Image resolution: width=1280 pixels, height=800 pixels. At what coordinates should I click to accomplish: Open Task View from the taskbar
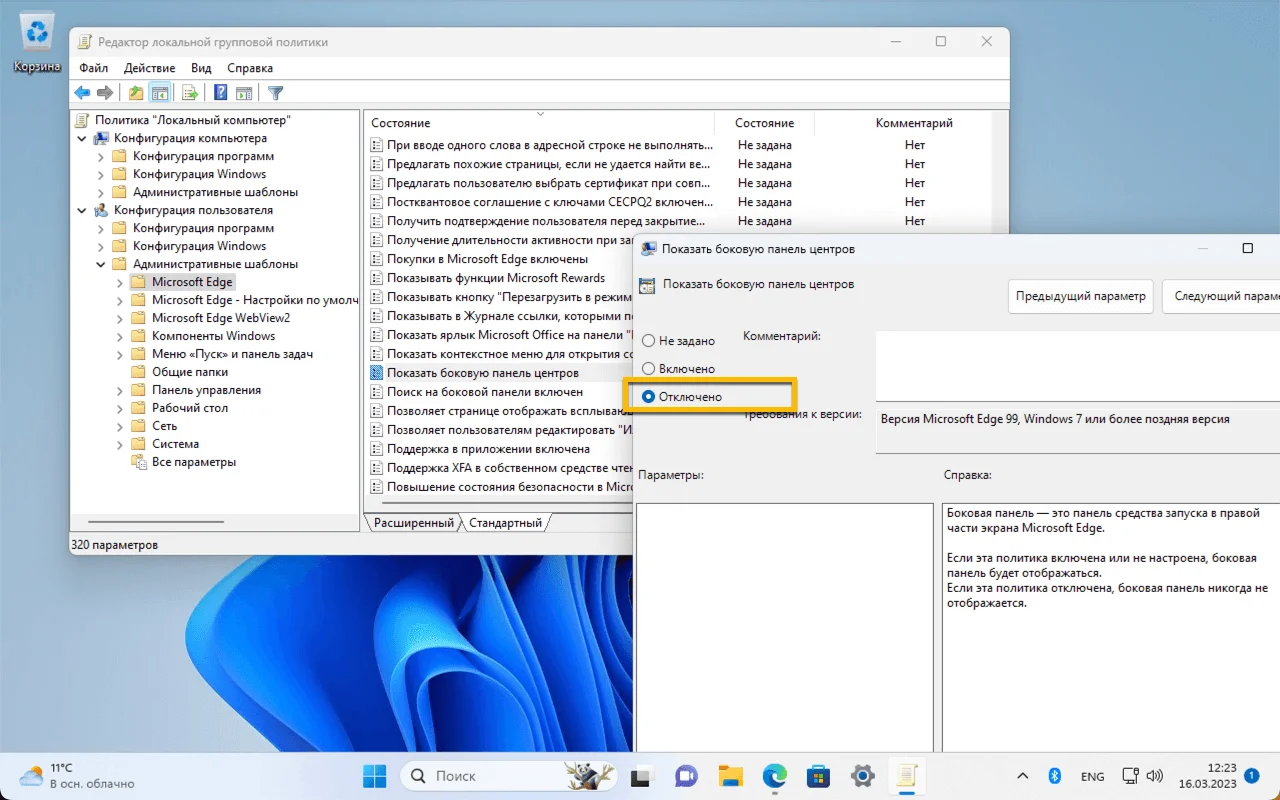[x=641, y=776]
